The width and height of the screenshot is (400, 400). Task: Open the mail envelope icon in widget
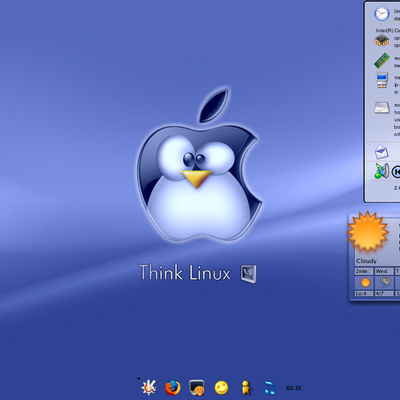pos(381,152)
